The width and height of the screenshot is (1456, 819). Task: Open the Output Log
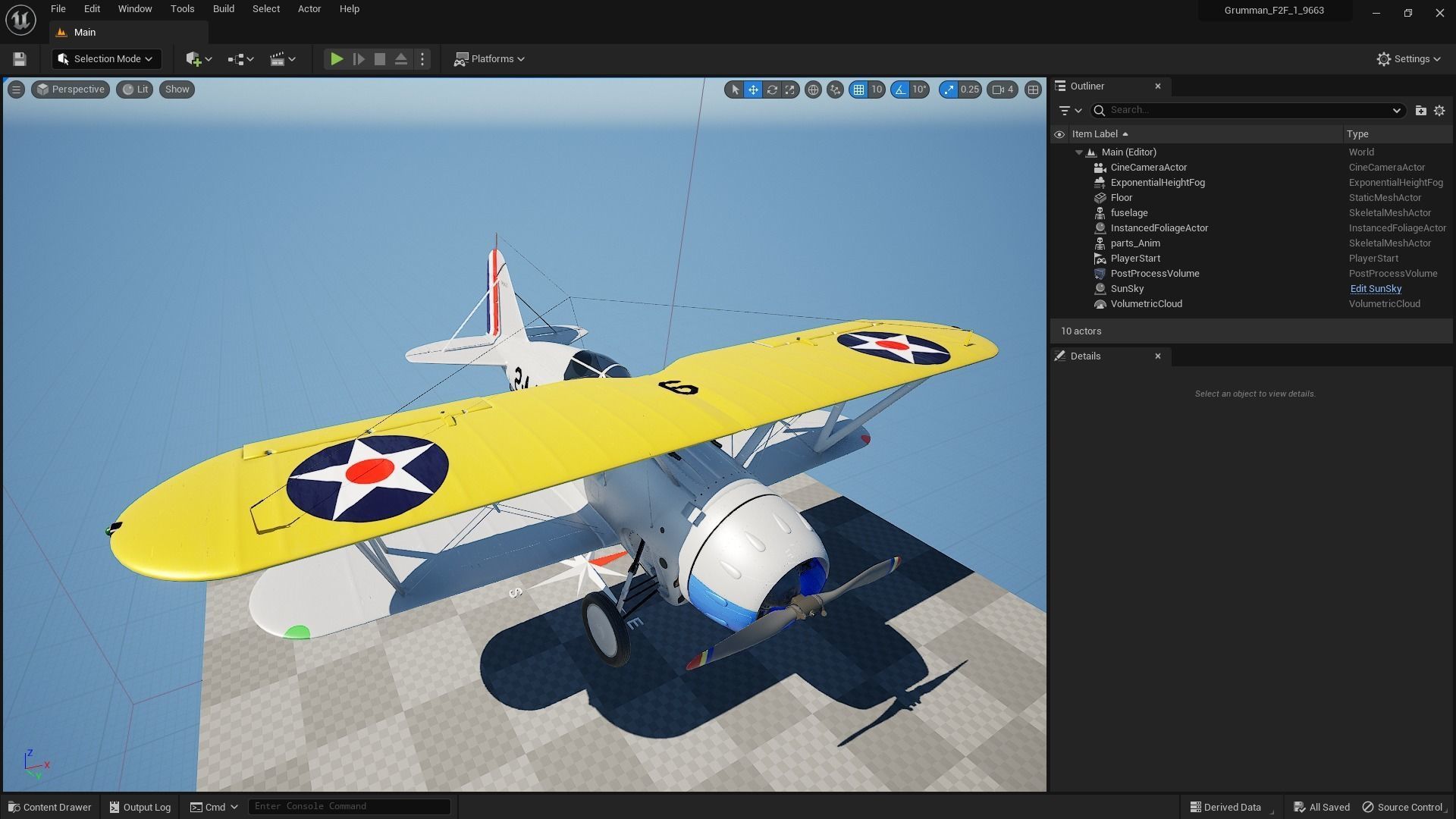[140, 807]
